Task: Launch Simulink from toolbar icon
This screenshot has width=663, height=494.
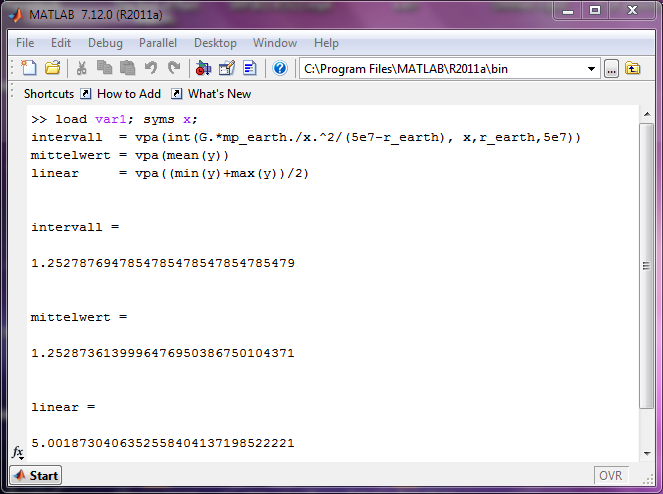Action: pos(203,68)
